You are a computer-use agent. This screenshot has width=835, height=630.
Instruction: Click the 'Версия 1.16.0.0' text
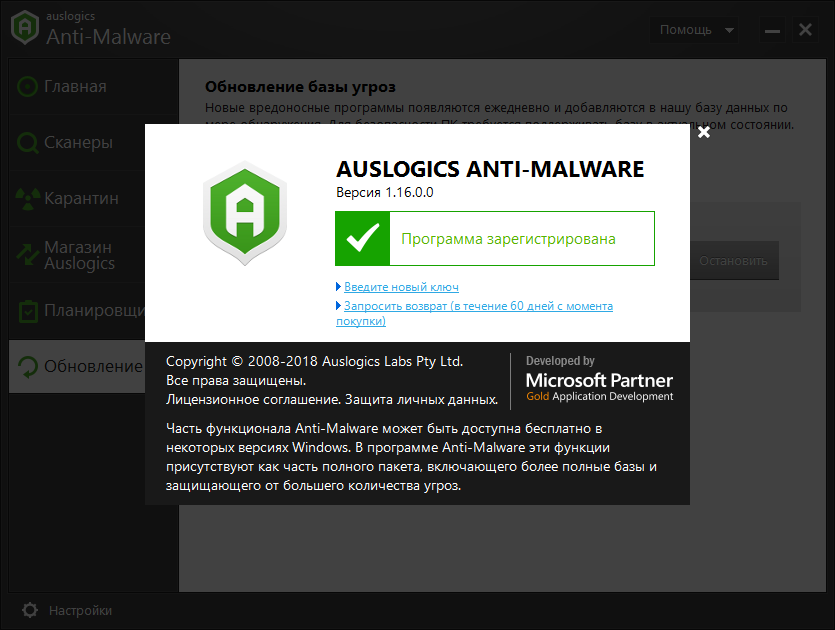[384, 192]
